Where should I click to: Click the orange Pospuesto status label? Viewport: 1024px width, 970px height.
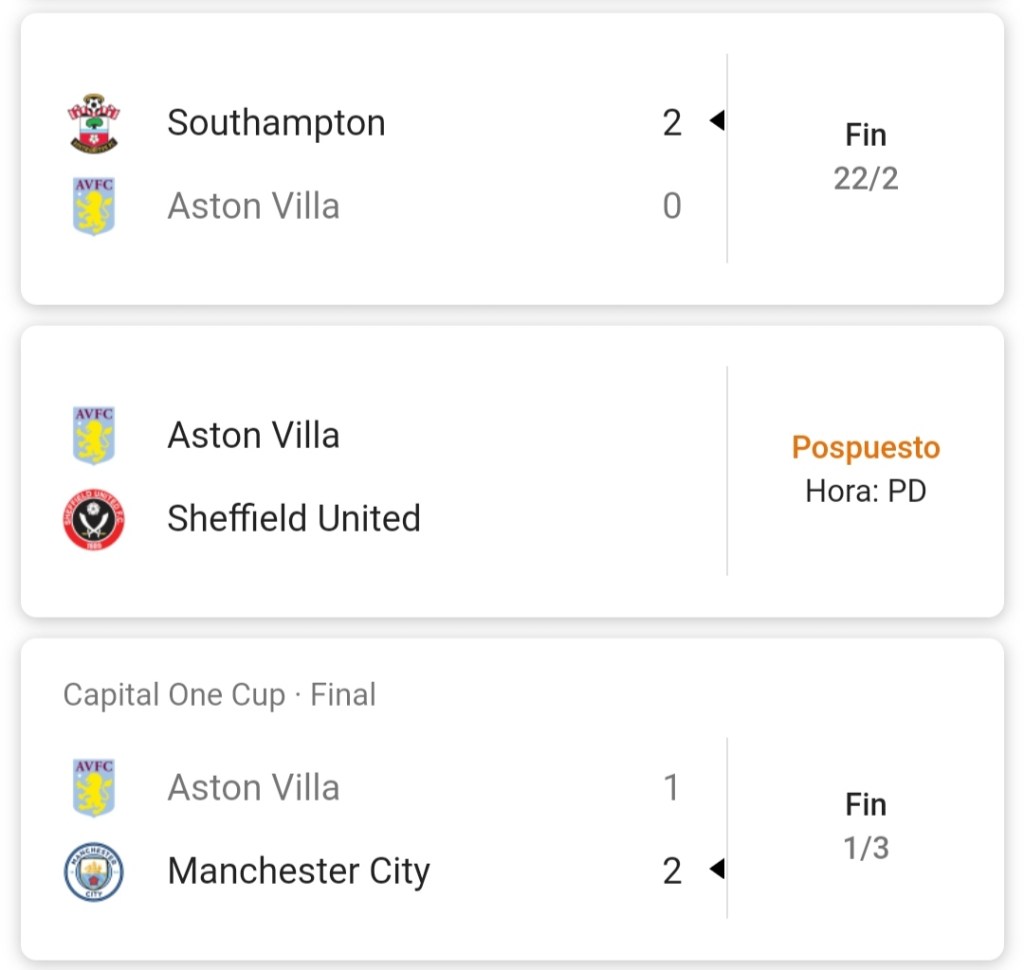(x=866, y=447)
